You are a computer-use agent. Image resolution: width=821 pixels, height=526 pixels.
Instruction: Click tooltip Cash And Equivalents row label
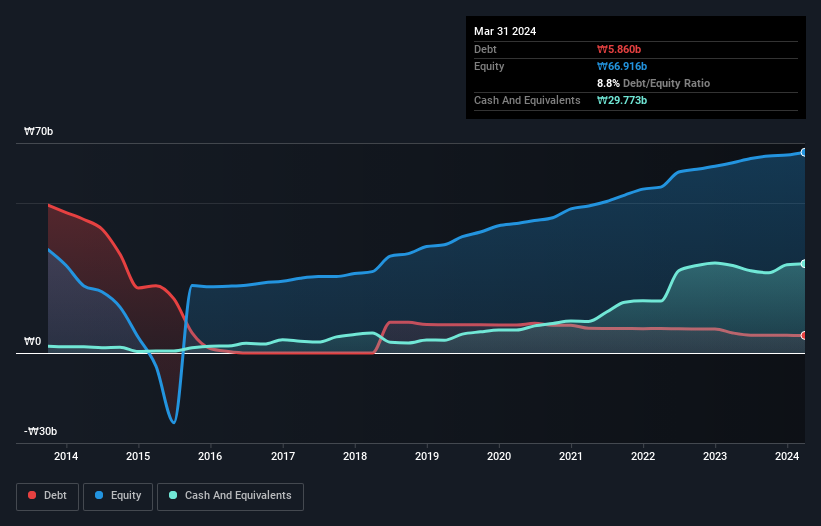(527, 100)
